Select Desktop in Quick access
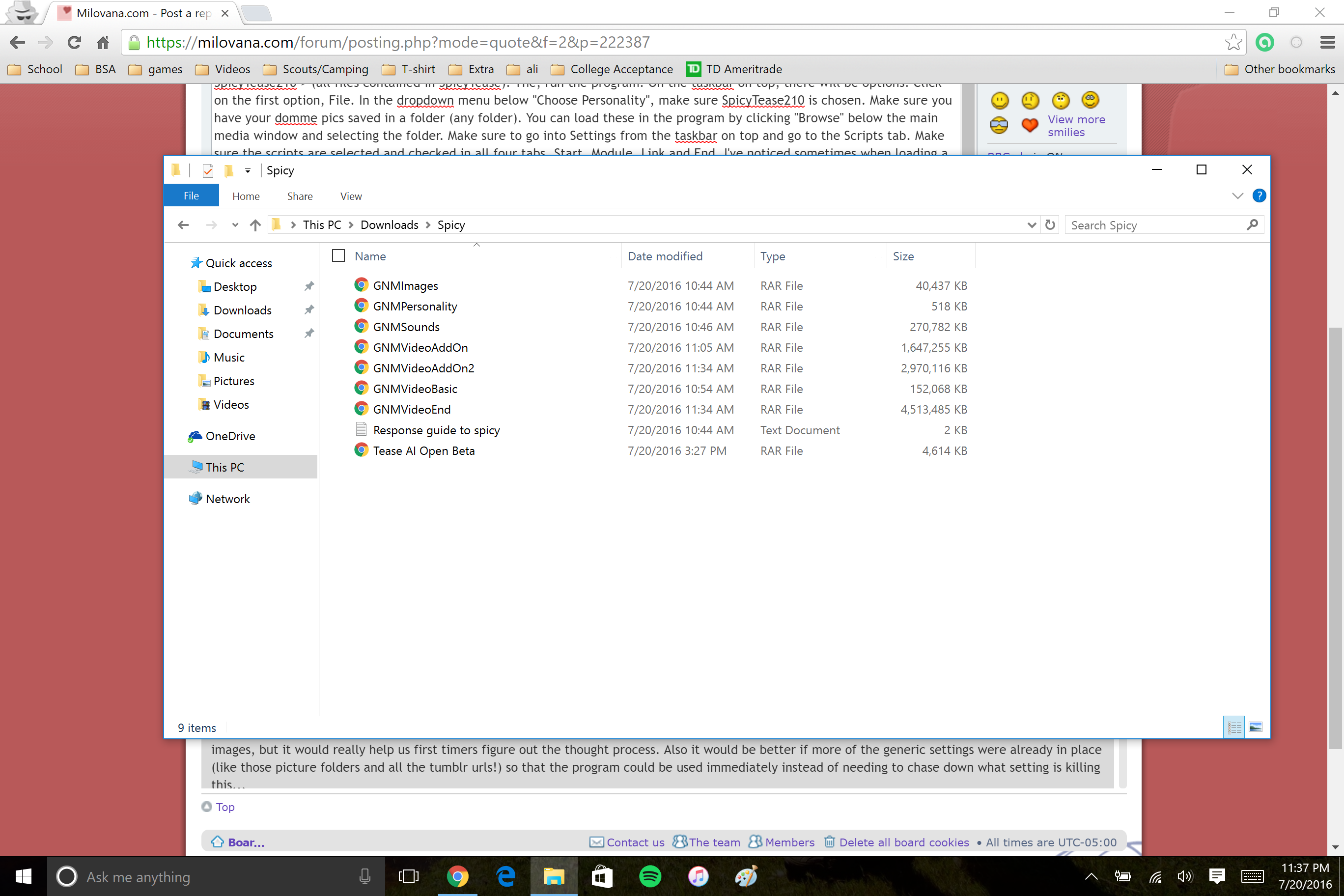 click(x=235, y=286)
